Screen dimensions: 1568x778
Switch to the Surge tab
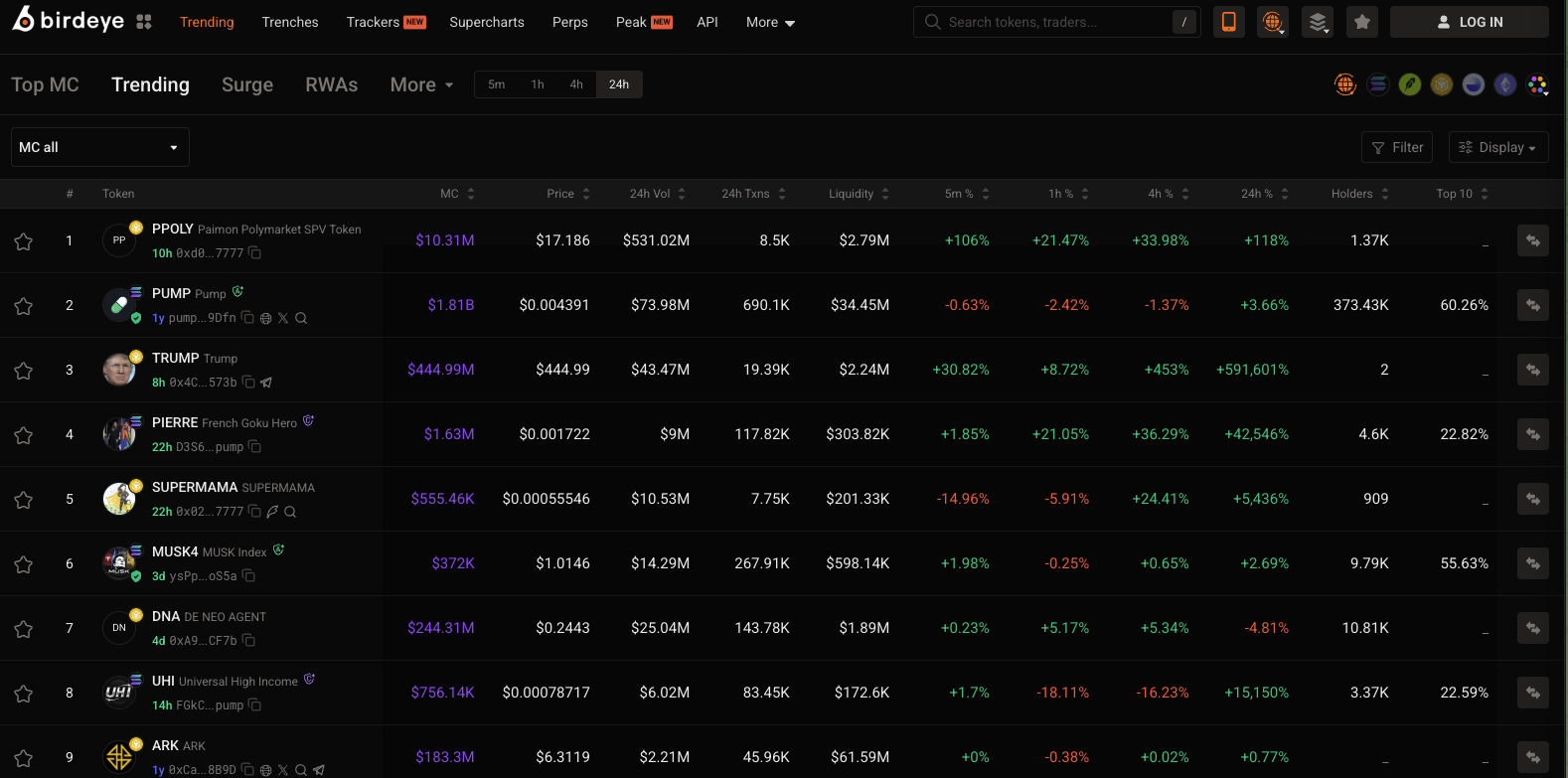[247, 84]
